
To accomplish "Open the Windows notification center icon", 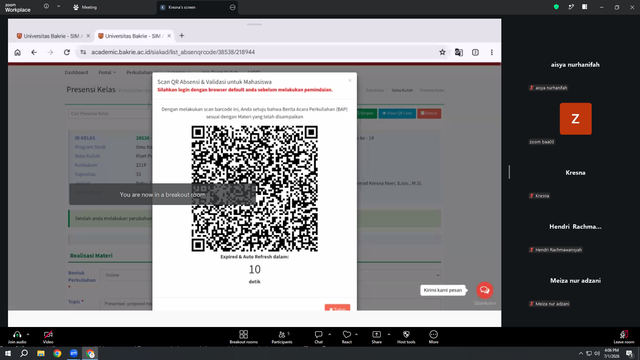I will click(x=630, y=353).
